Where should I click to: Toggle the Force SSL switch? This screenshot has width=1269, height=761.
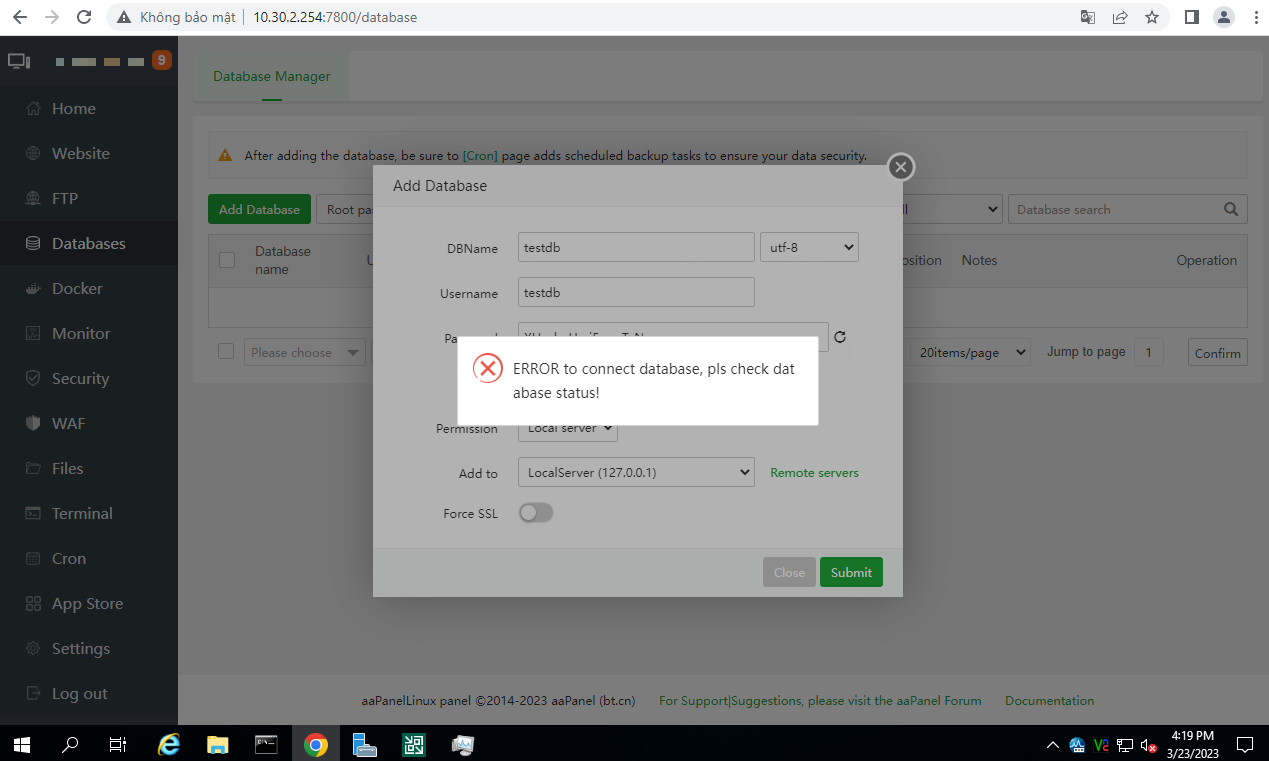[536, 512]
